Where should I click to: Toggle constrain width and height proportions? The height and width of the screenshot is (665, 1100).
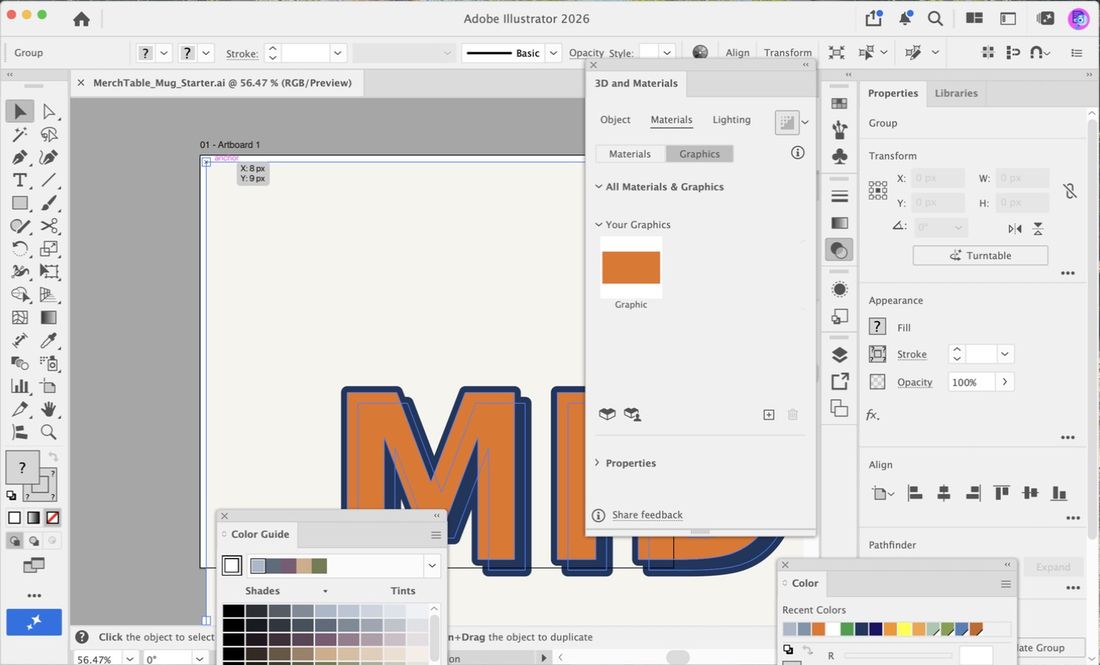pos(1069,191)
